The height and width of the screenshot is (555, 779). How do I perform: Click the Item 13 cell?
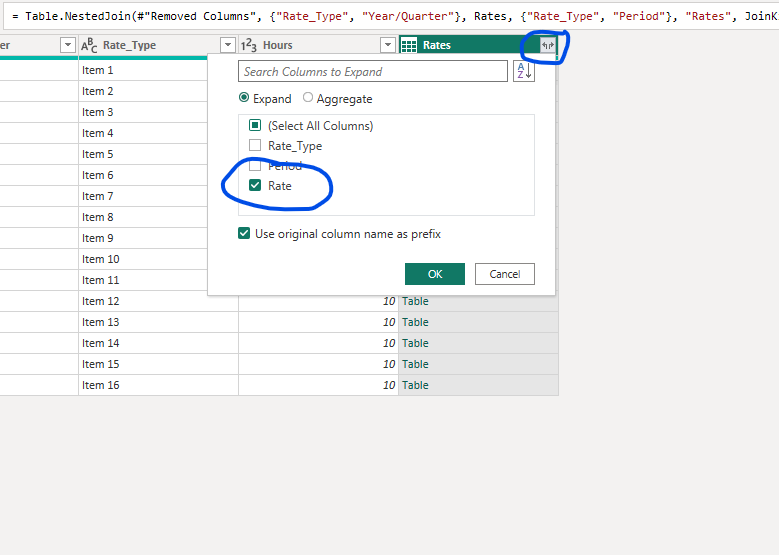pyautogui.click(x=158, y=322)
